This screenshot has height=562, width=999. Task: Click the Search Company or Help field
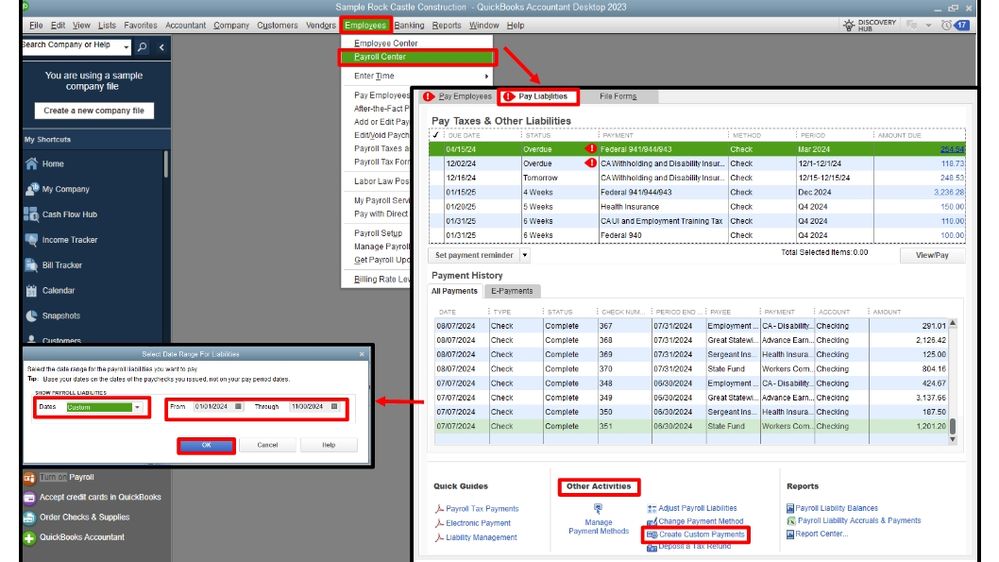(x=71, y=45)
